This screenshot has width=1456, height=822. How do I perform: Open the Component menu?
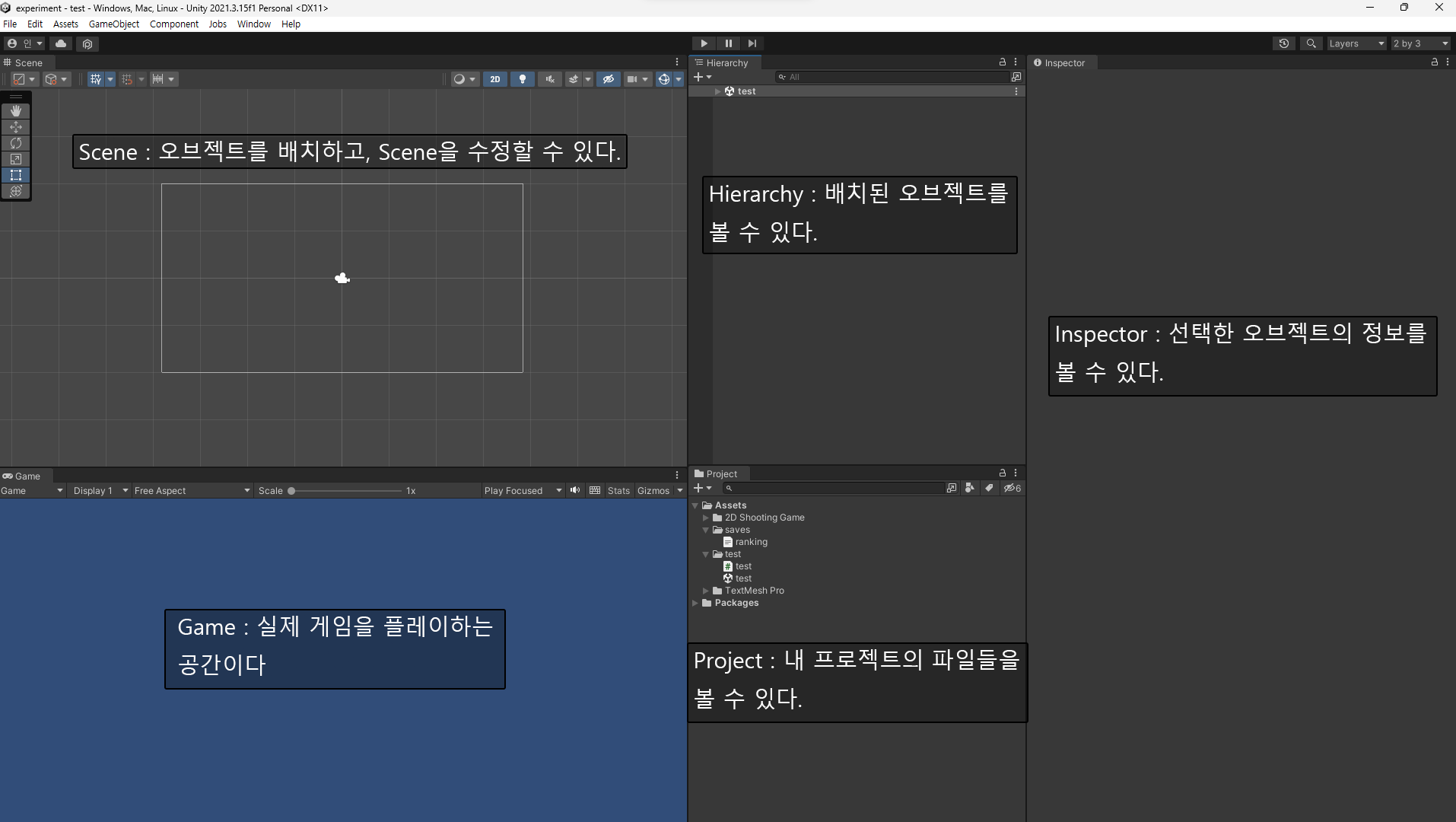click(174, 24)
